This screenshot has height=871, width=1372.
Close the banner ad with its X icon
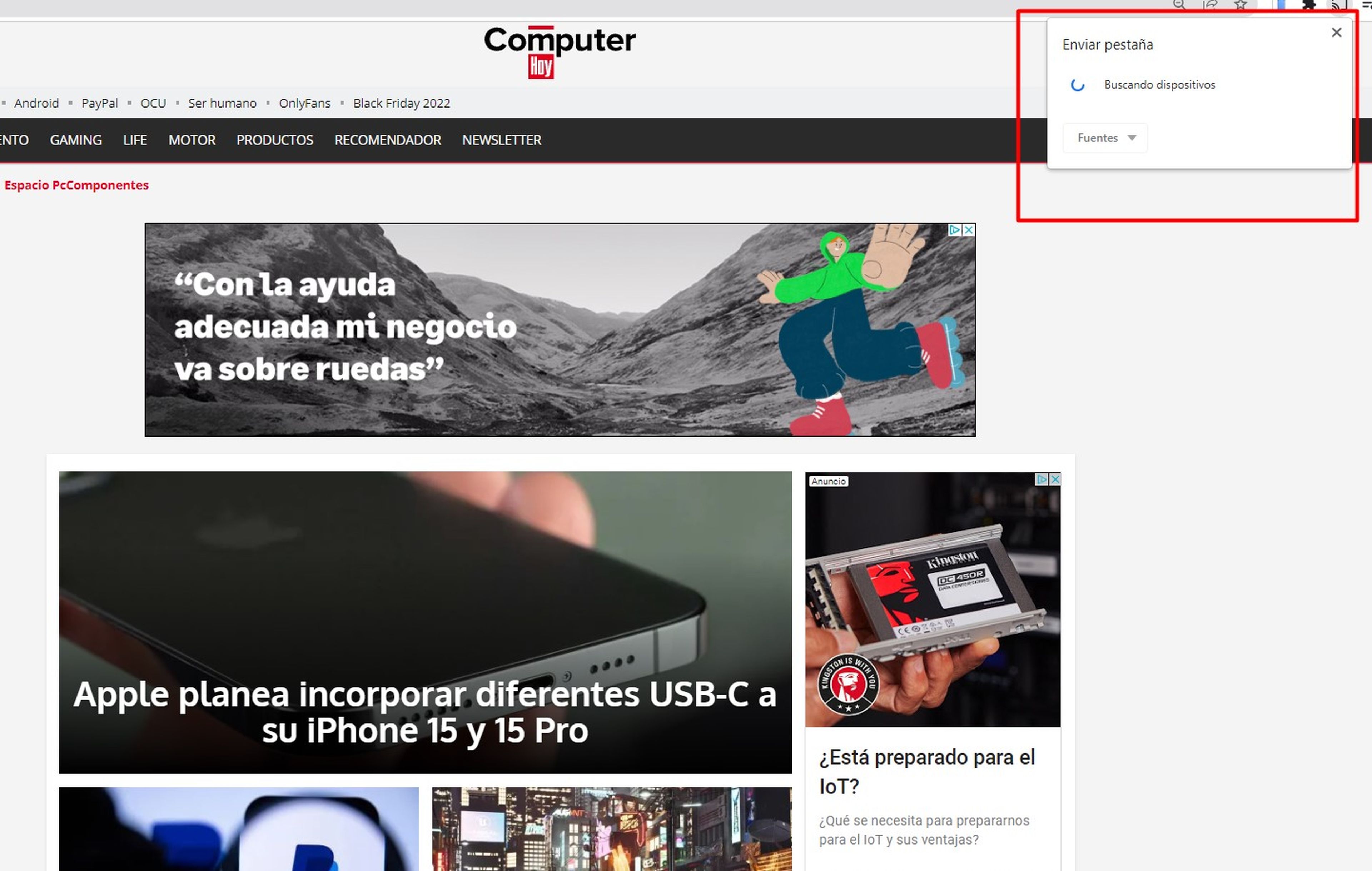pyautogui.click(x=969, y=230)
